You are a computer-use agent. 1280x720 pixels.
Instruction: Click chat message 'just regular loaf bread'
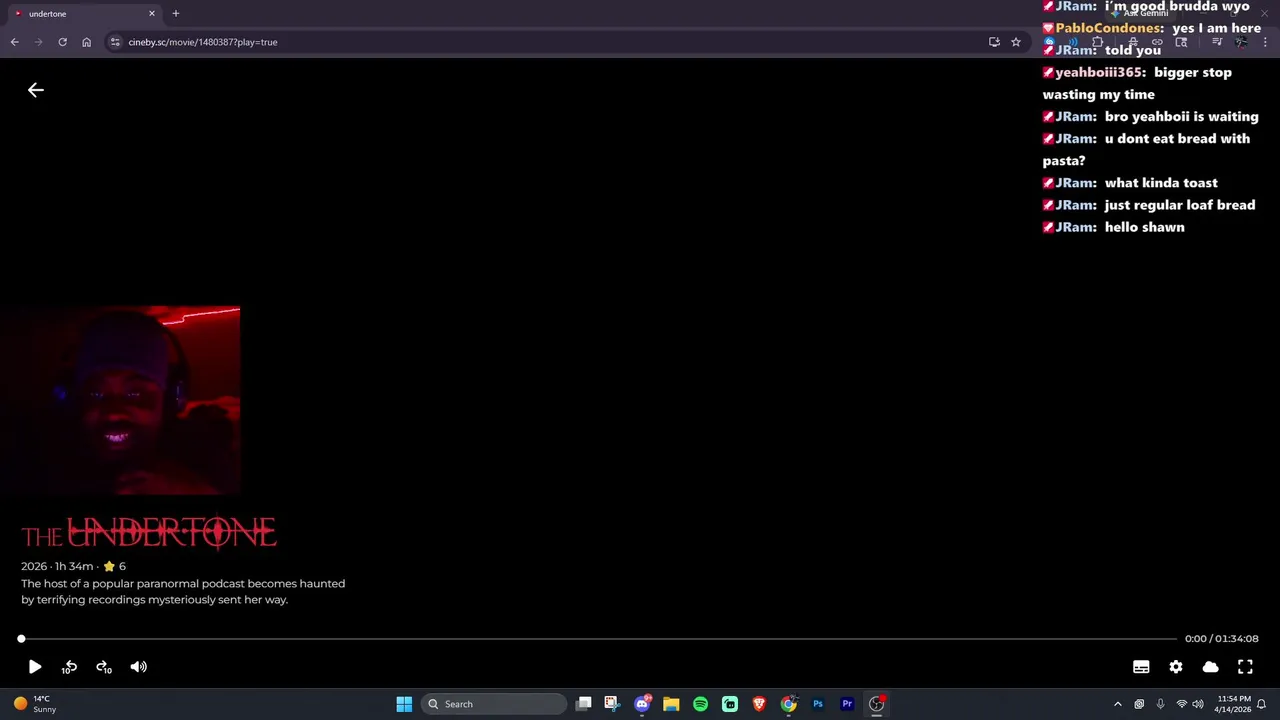click(1149, 205)
